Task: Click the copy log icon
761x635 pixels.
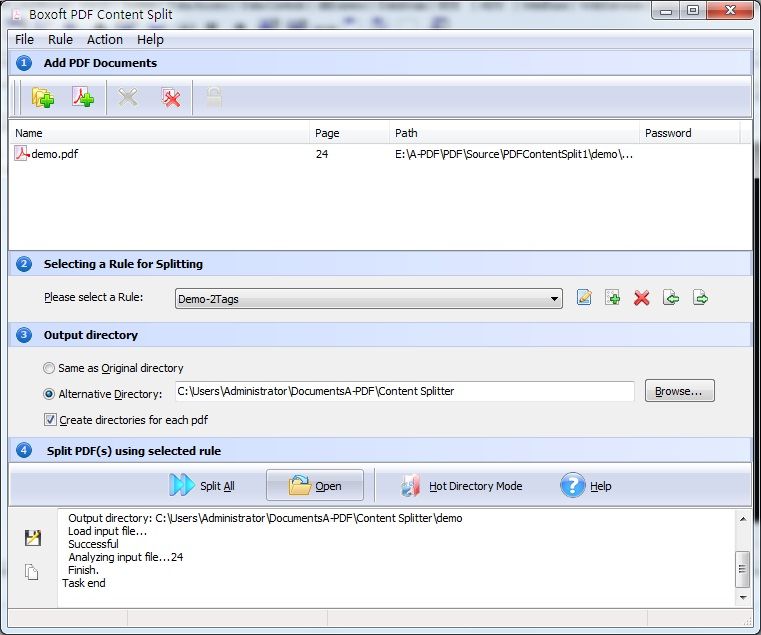Action: (x=32, y=572)
